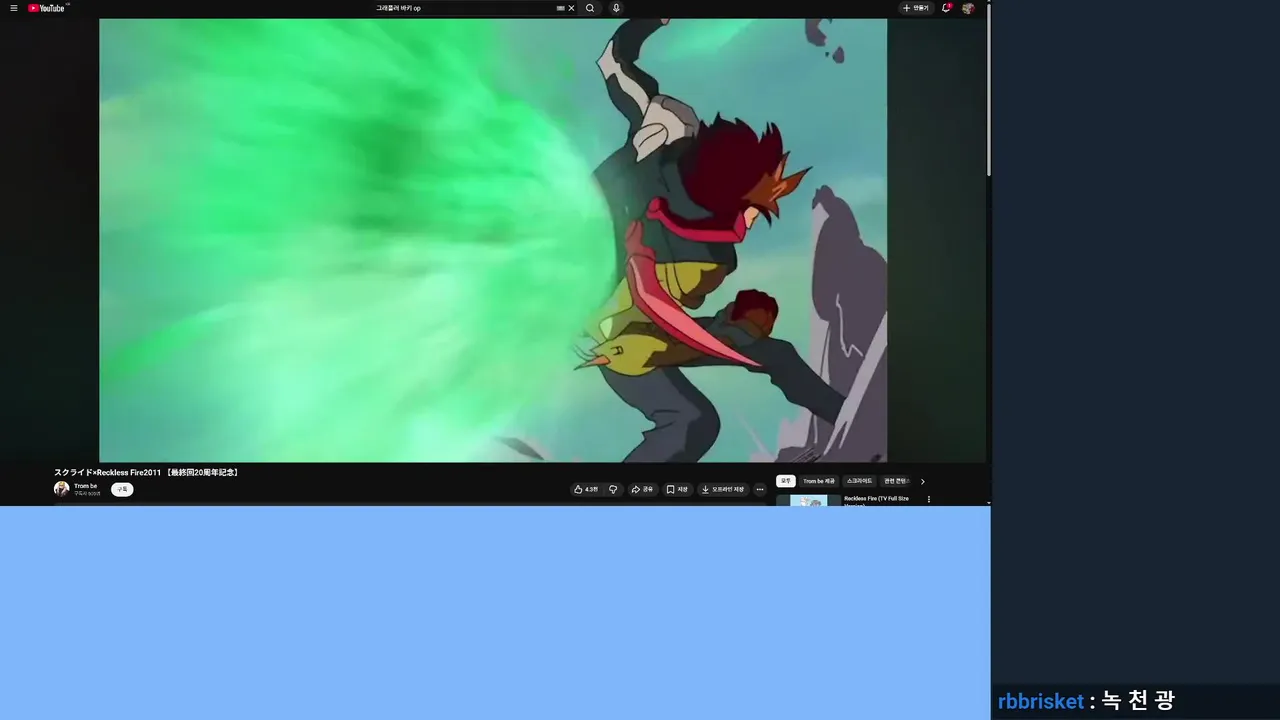The width and height of the screenshot is (1280, 720).
Task: Open the Trom be channel avatar
Action: tap(62, 489)
